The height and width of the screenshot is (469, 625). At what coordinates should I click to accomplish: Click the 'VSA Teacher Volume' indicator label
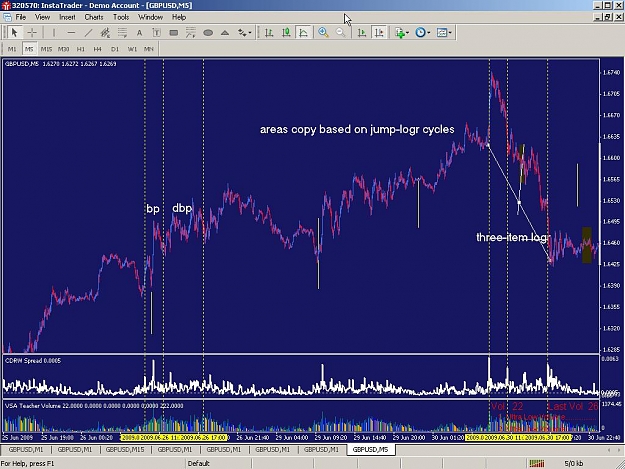(x=94, y=406)
